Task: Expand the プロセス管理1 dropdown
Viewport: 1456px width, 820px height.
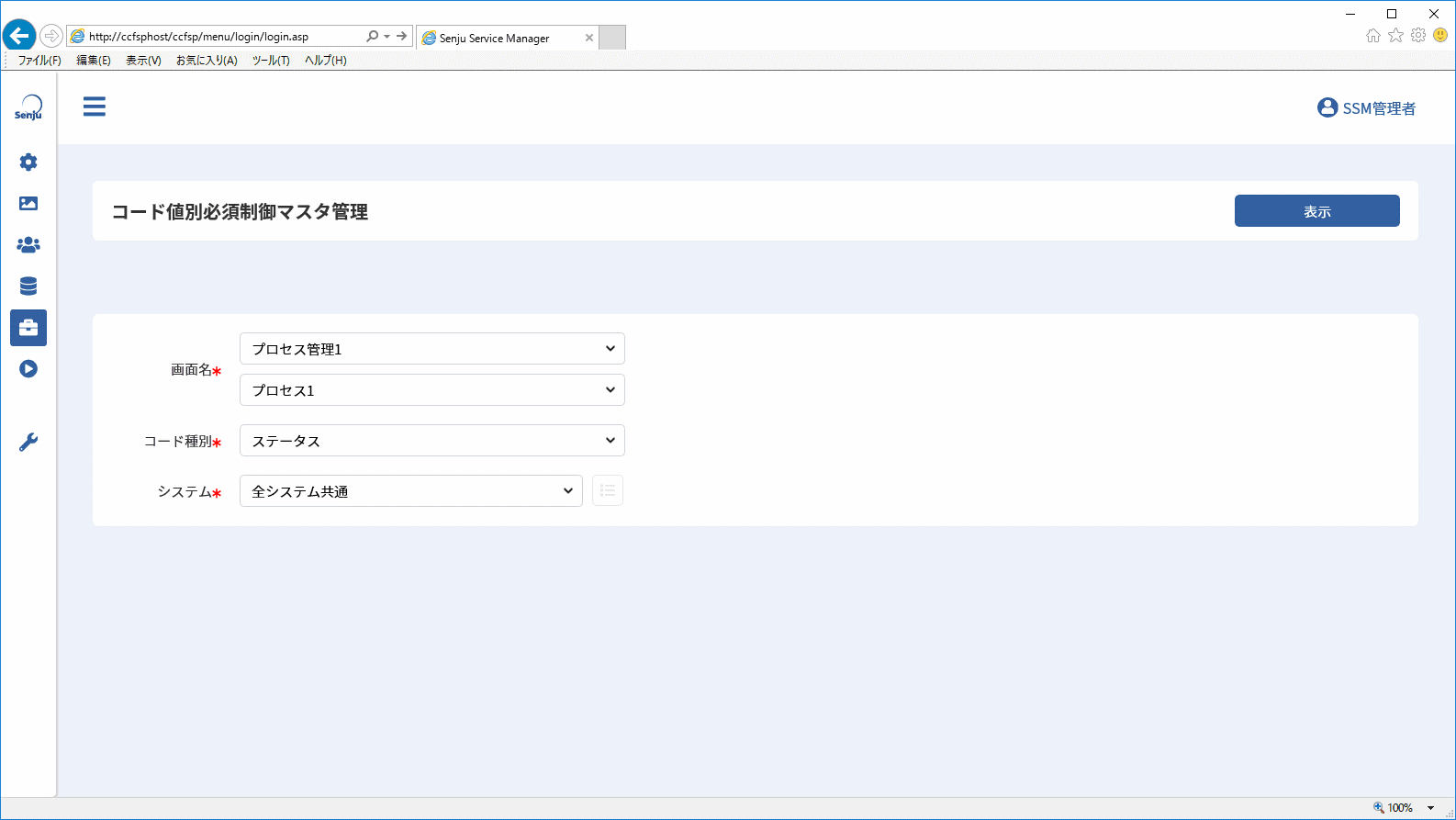Action: 432,349
